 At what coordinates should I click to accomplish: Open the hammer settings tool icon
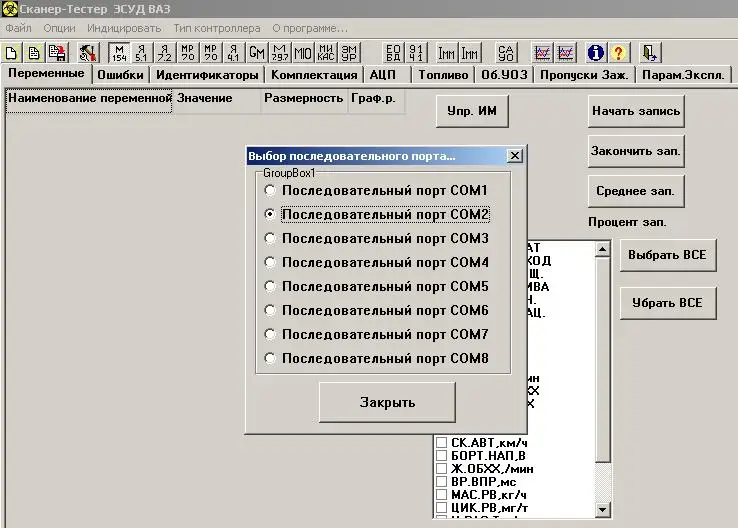(88, 53)
